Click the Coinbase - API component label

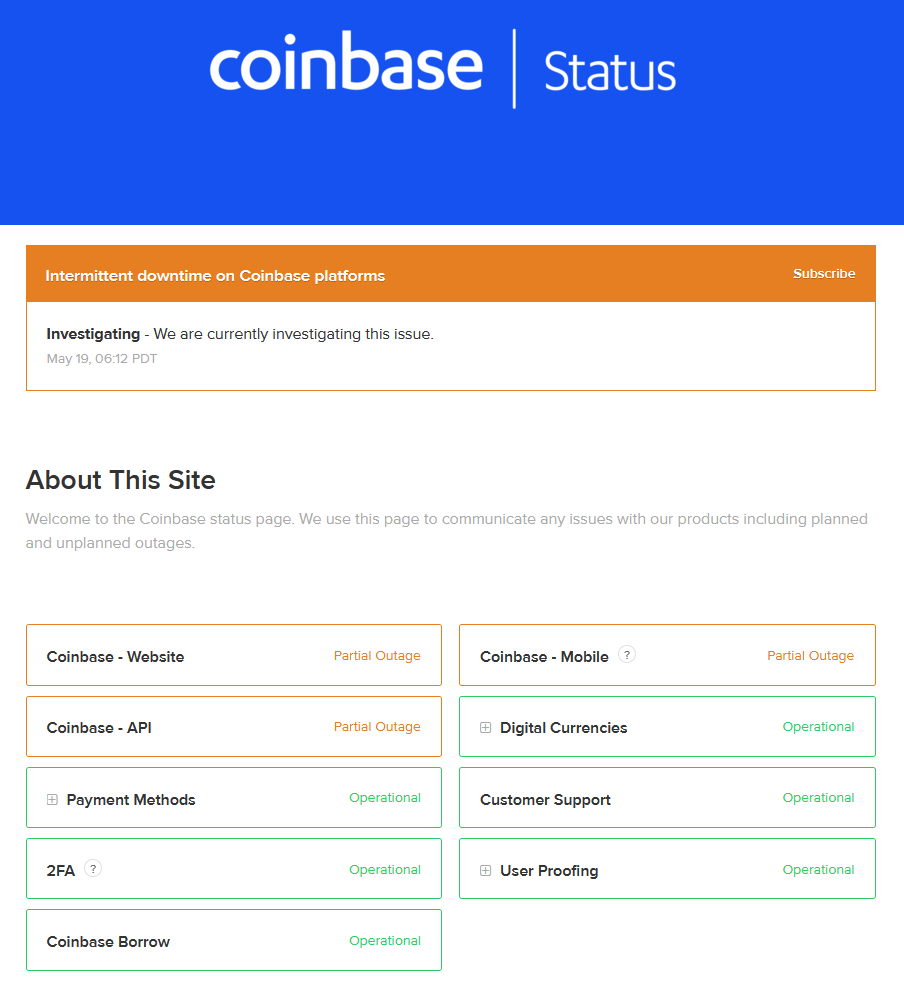coord(99,728)
